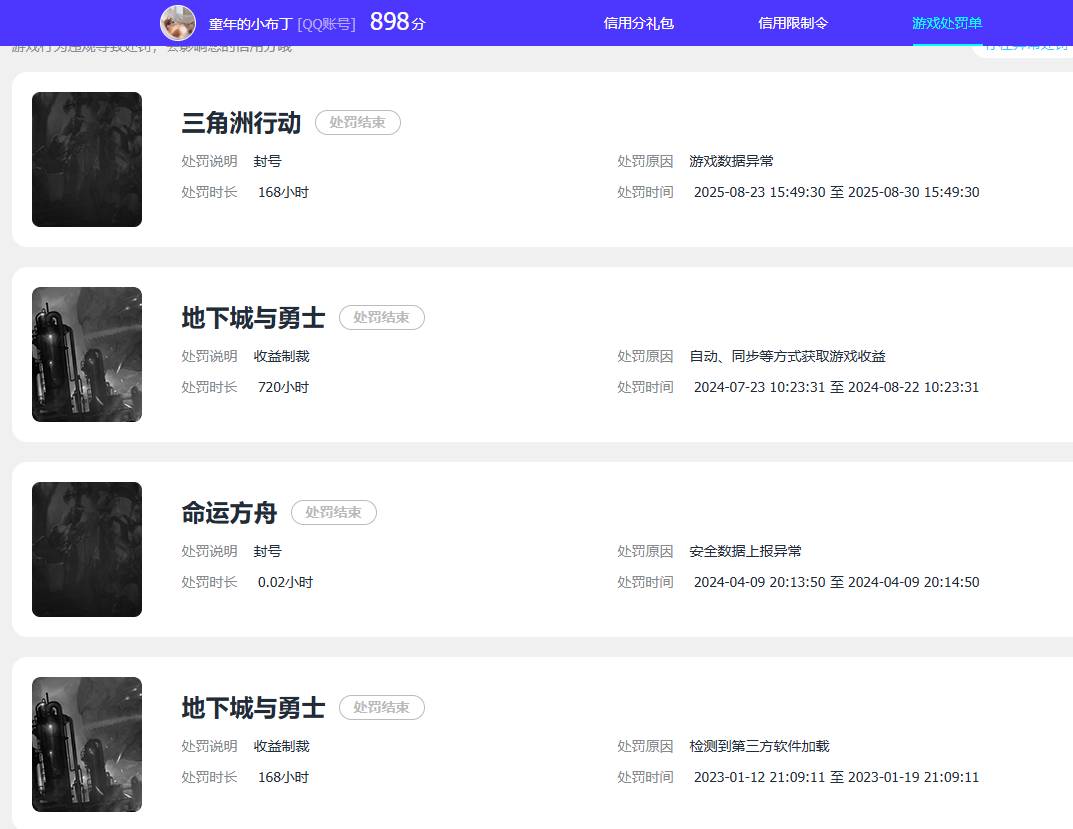Click the partially visible link at top right
This screenshot has height=829, width=1073.
pos(1023,47)
